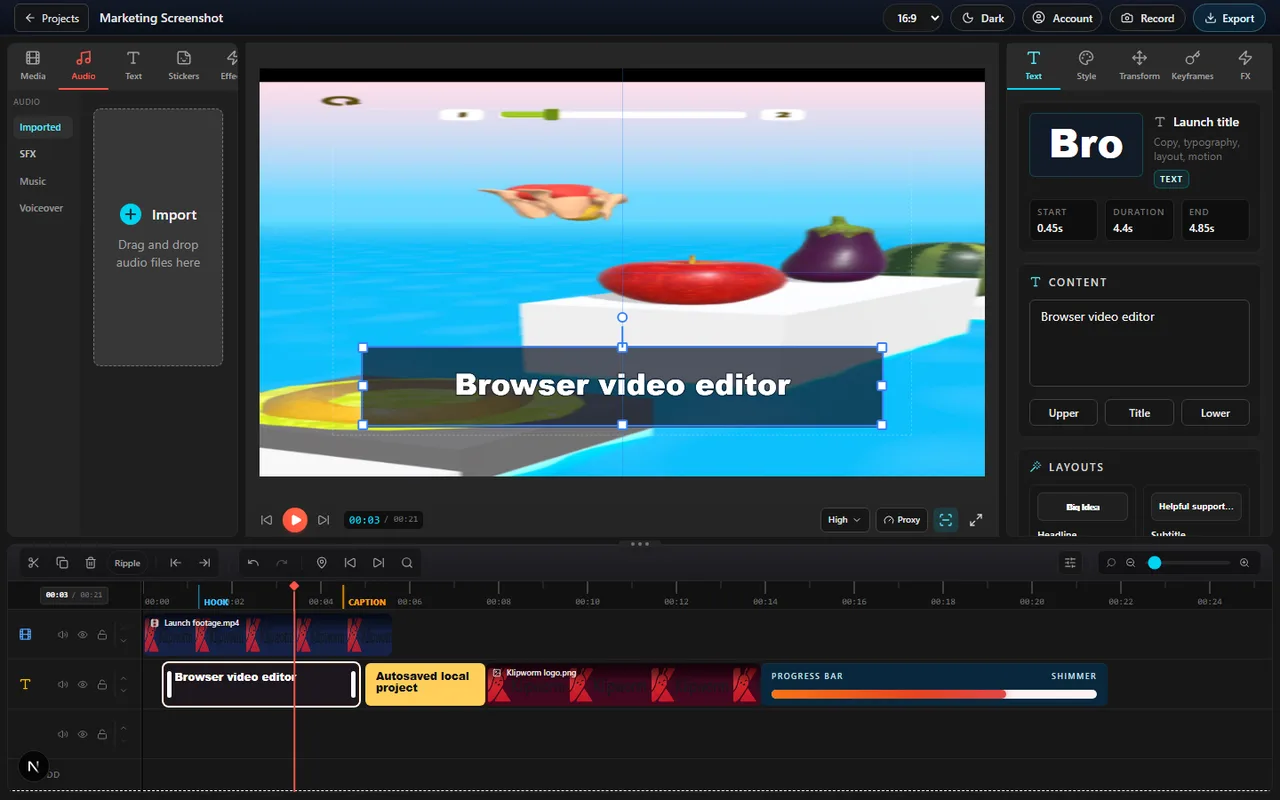
Task: Click the Browser video editor content field
Action: tap(1139, 343)
